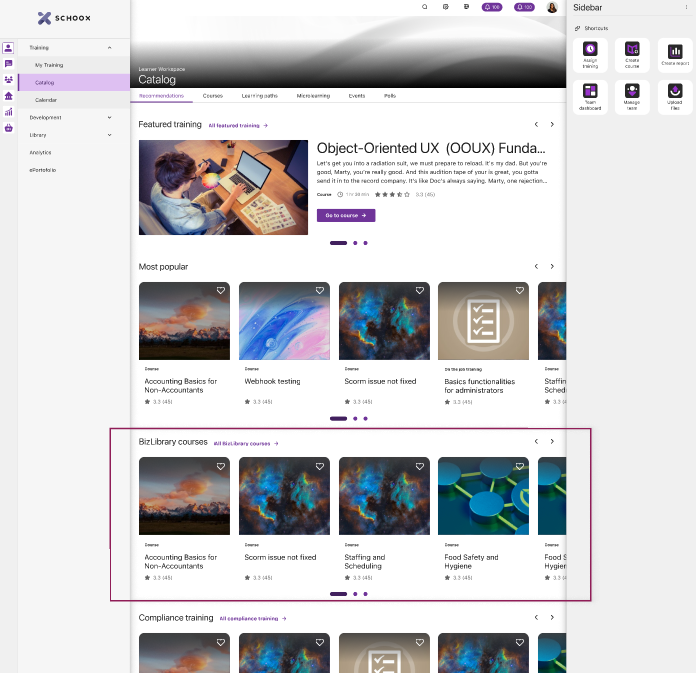Click the search icon in top bar
Image resolution: width=696 pixels, height=673 pixels.
point(424,7)
